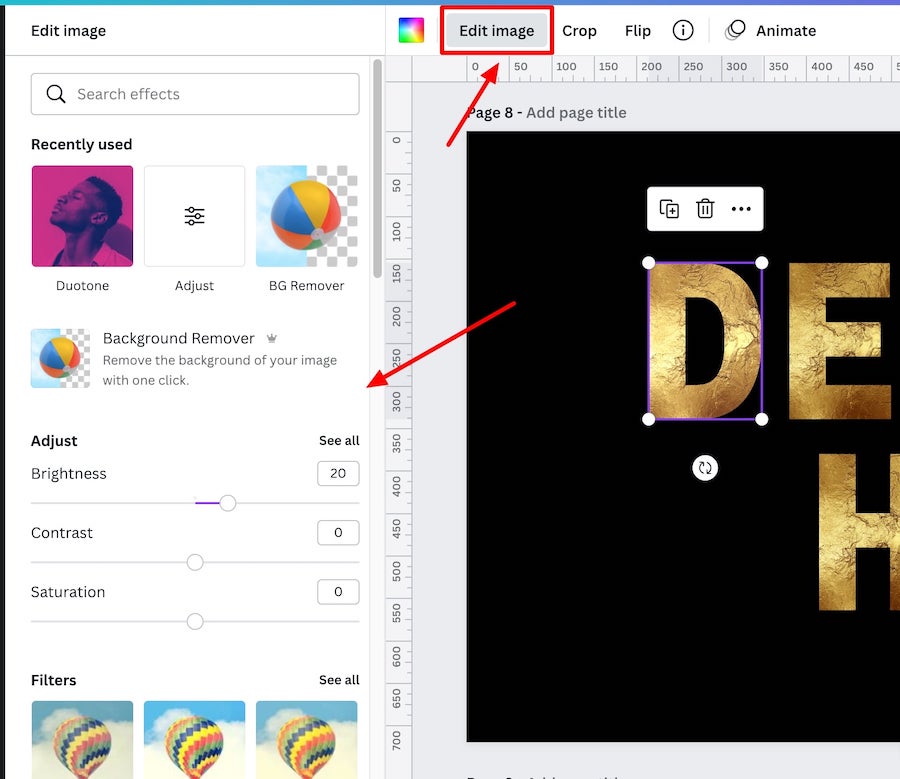Select the Flip option

pyautogui.click(x=638, y=31)
